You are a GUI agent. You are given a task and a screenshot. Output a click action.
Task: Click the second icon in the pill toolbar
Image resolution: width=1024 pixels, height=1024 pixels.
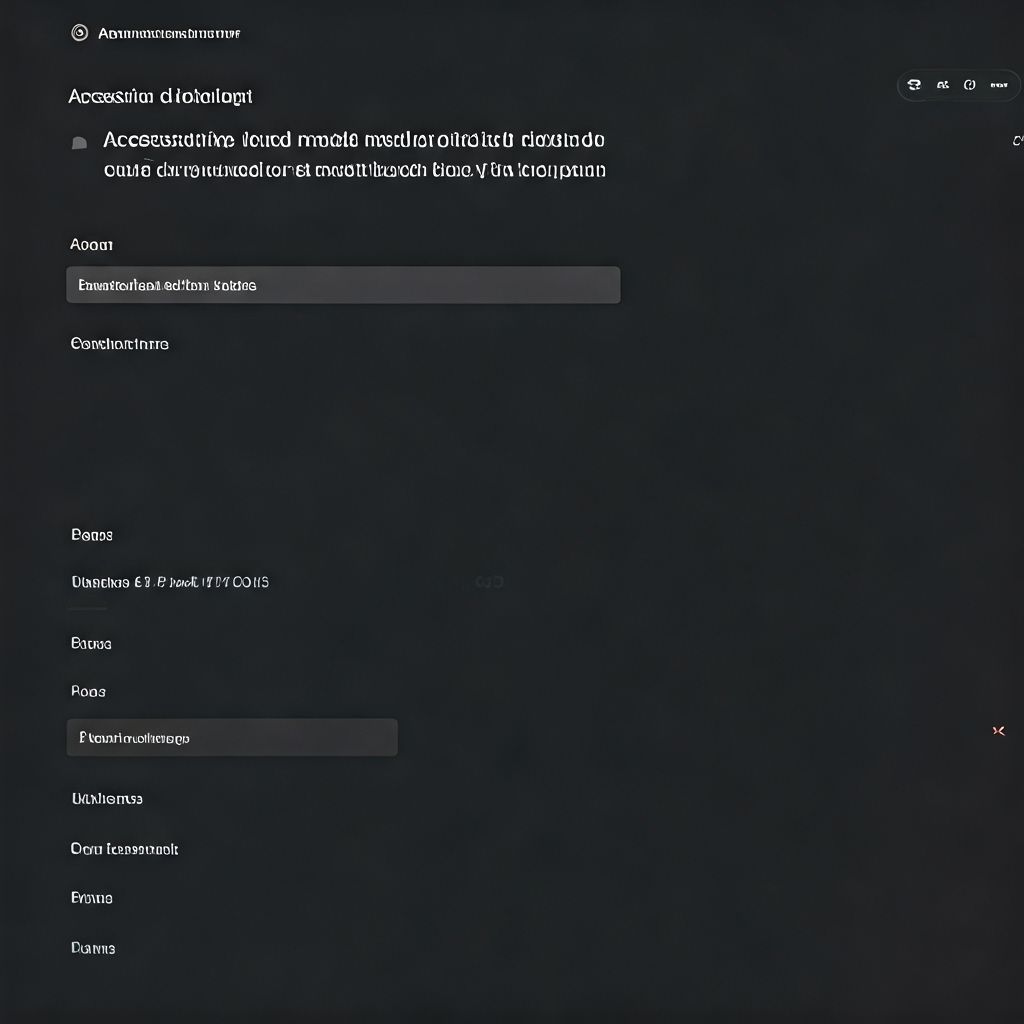942,86
